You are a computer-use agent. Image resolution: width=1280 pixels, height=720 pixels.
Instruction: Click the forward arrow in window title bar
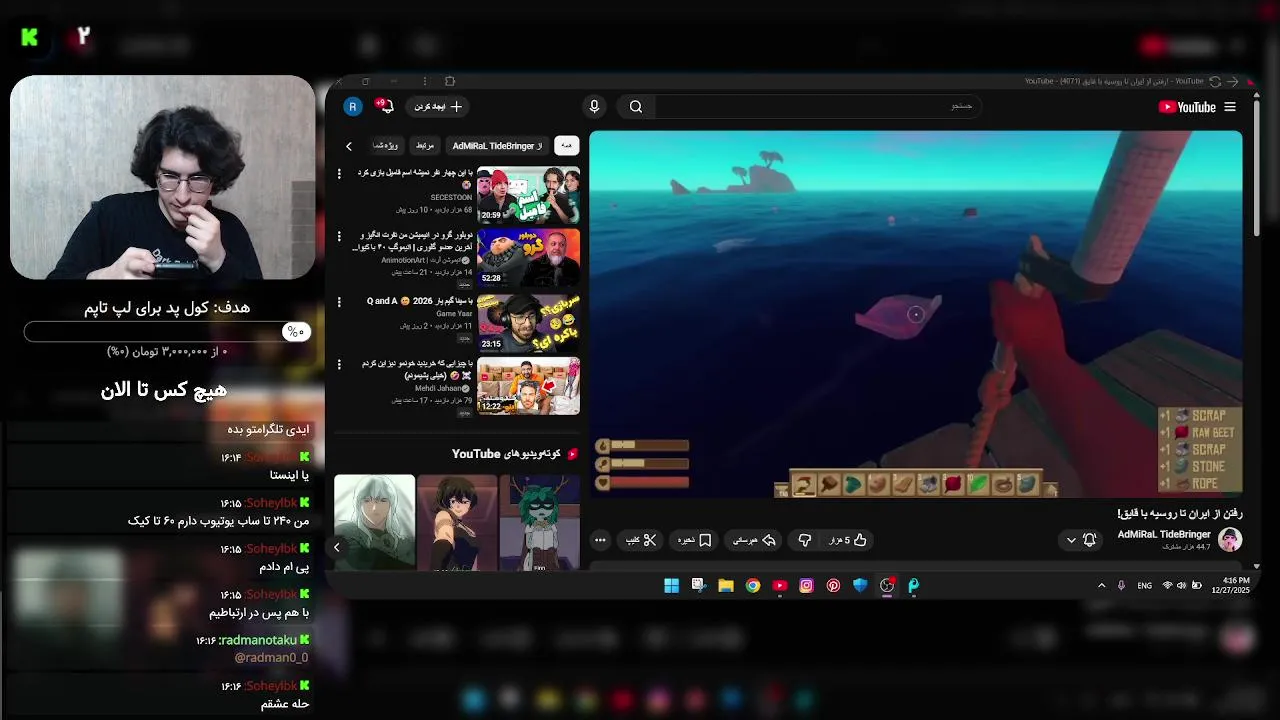coord(1233,81)
